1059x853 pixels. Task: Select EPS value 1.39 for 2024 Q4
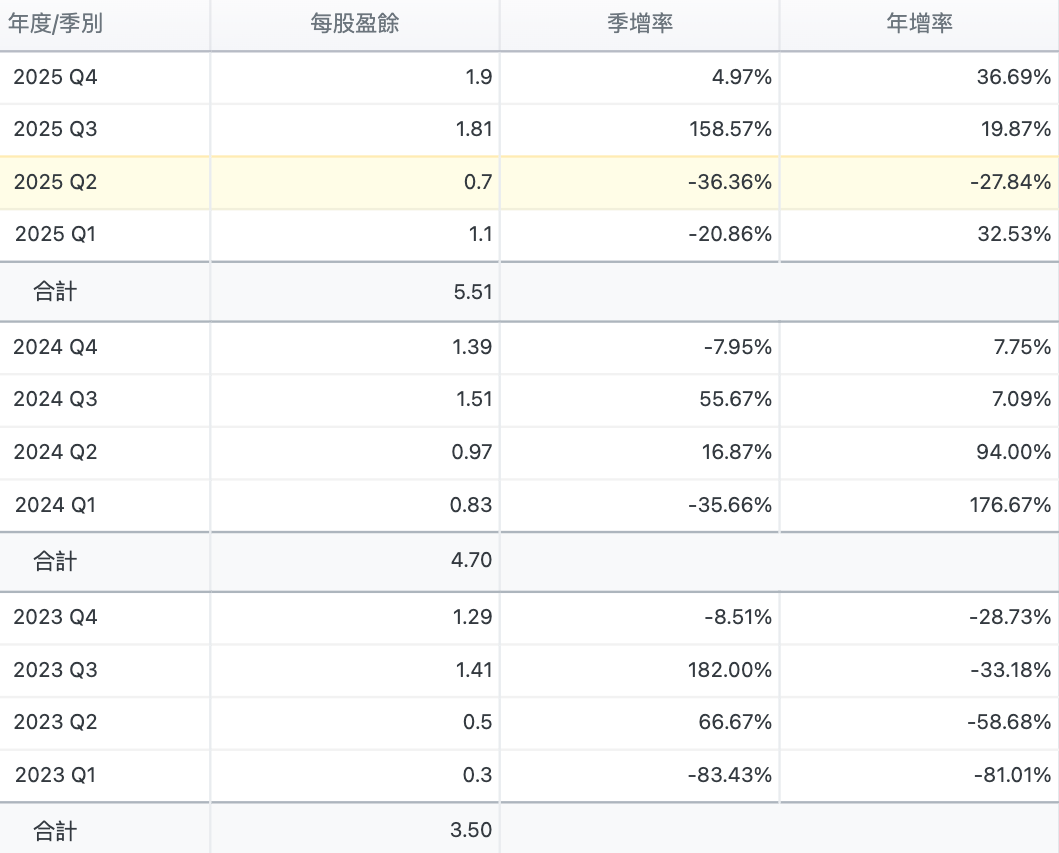[x=472, y=347]
